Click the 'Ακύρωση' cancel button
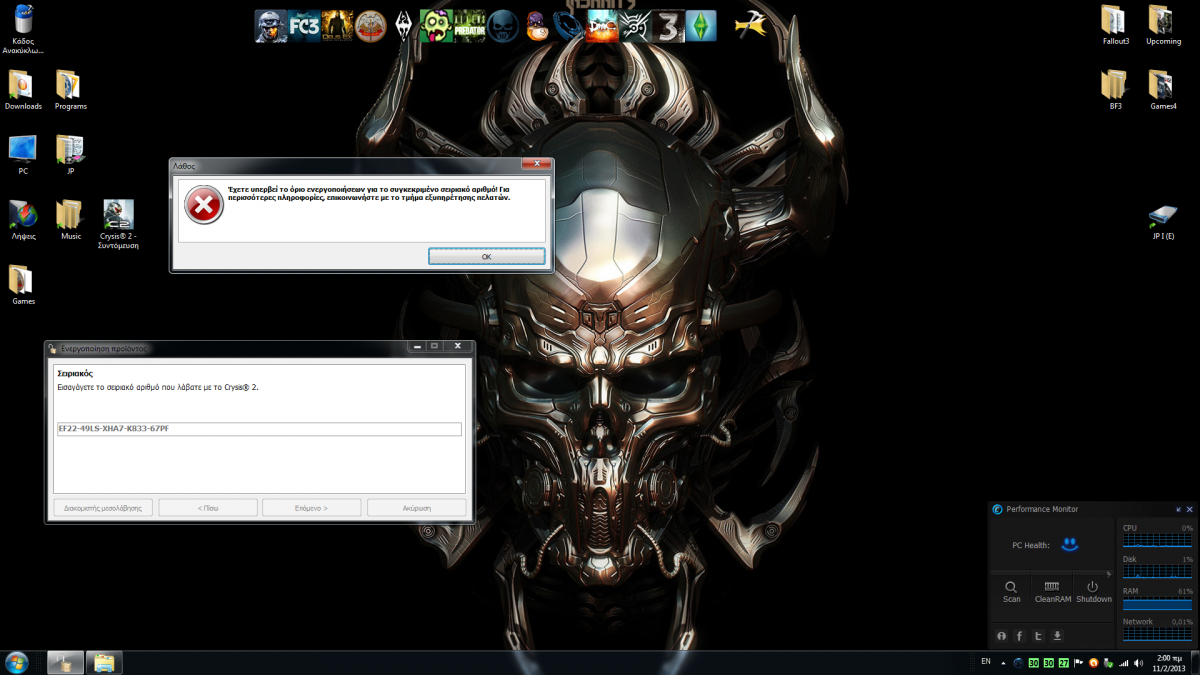 coord(416,508)
